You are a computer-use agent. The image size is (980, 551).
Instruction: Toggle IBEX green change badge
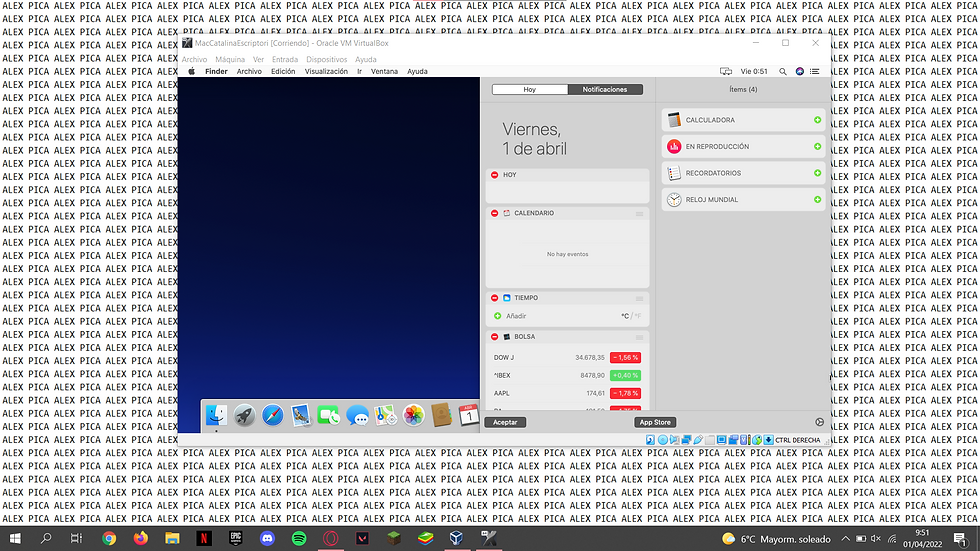[x=625, y=375]
